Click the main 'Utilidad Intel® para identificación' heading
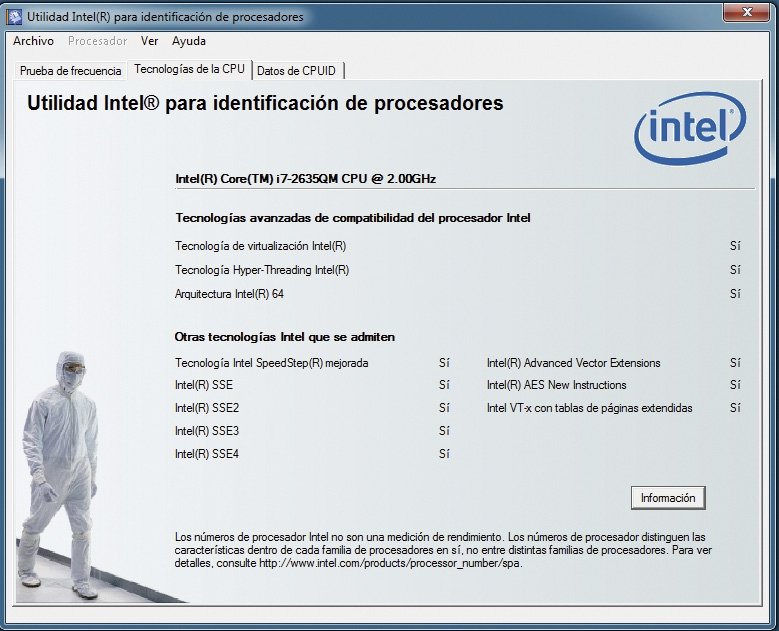The image size is (779, 631). tap(265, 103)
